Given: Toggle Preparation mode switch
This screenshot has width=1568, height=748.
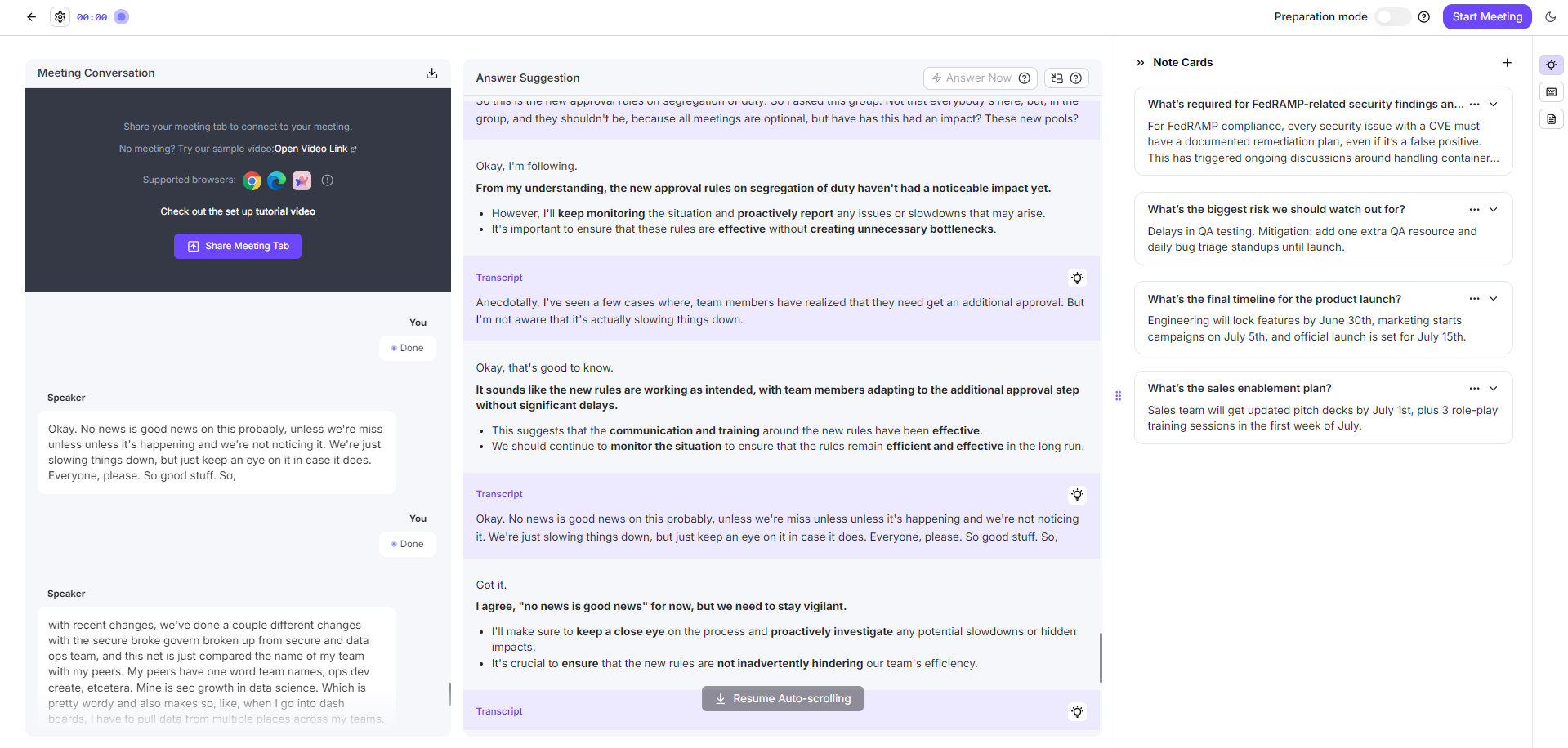Looking at the screenshot, I should pos(1392,17).
